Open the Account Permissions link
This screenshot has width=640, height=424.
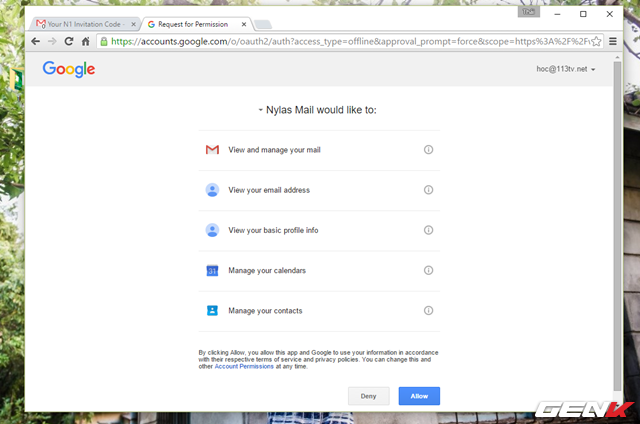coord(244,366)
